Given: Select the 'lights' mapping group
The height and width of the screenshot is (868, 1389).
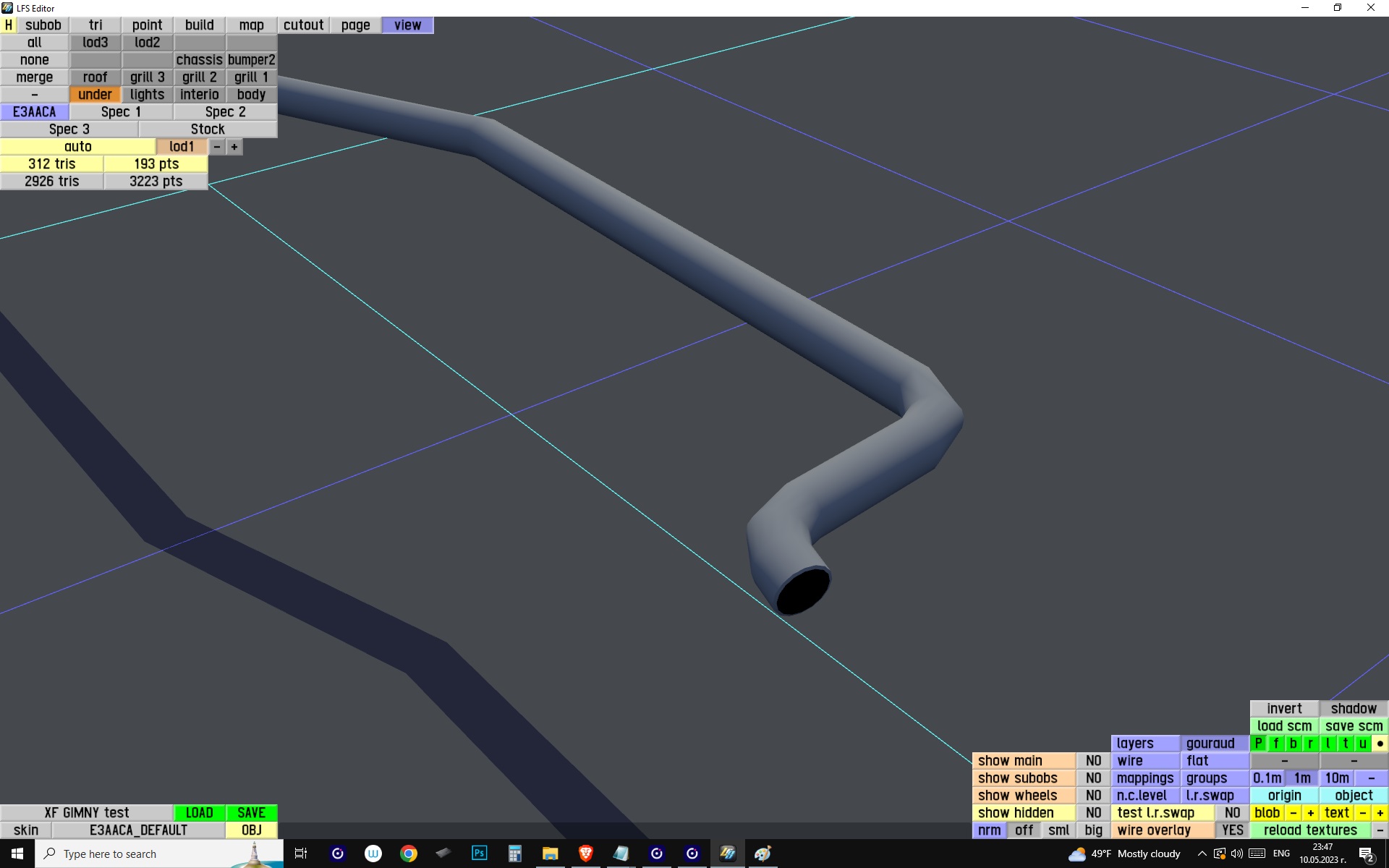Looking at the screenshot, I should (147, 95).
